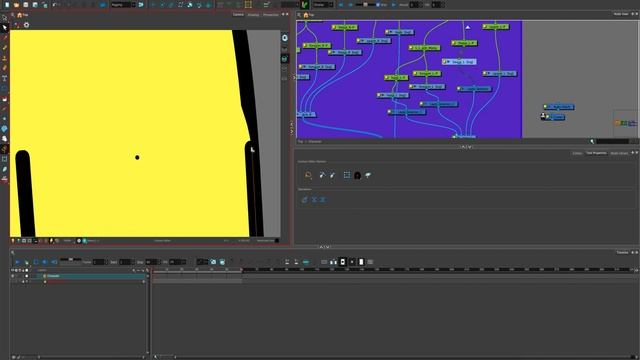The width and height of the screenshot is (640, 360).
Task: Switch to the Colour tab
Action: pos(577,153)
